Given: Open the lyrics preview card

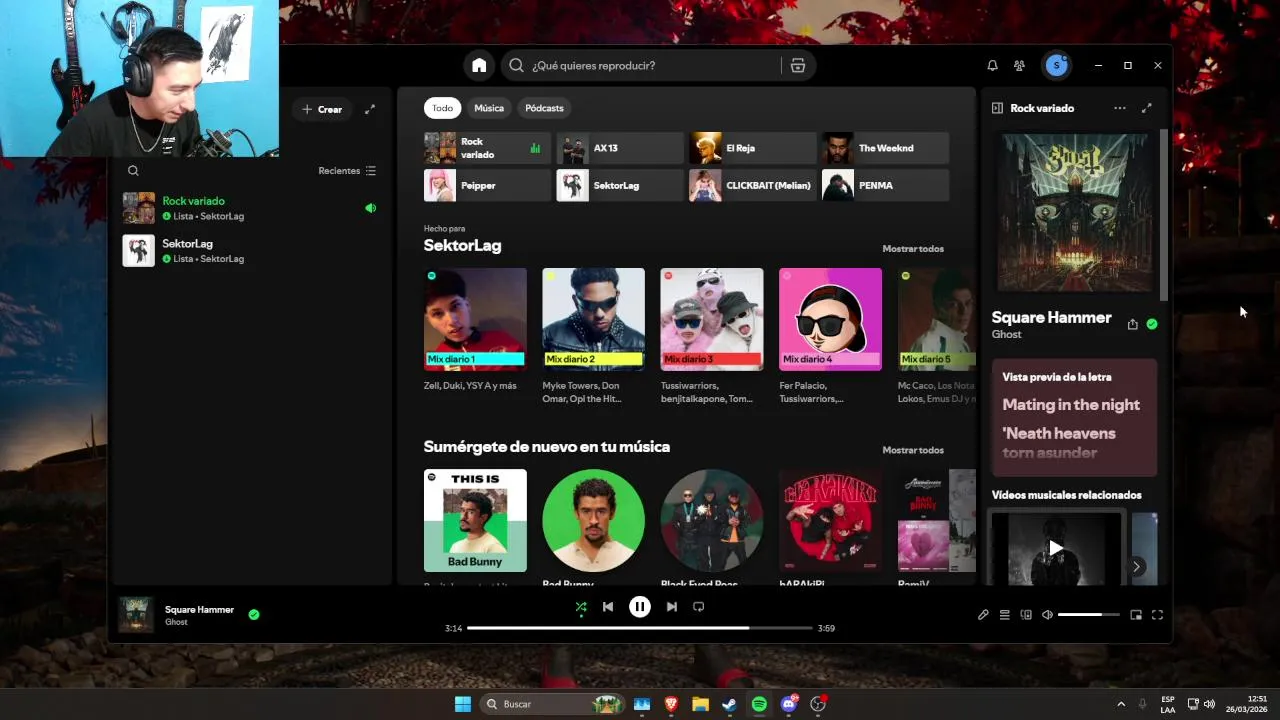Looking at the screenshot, I should click(1074, 417).
